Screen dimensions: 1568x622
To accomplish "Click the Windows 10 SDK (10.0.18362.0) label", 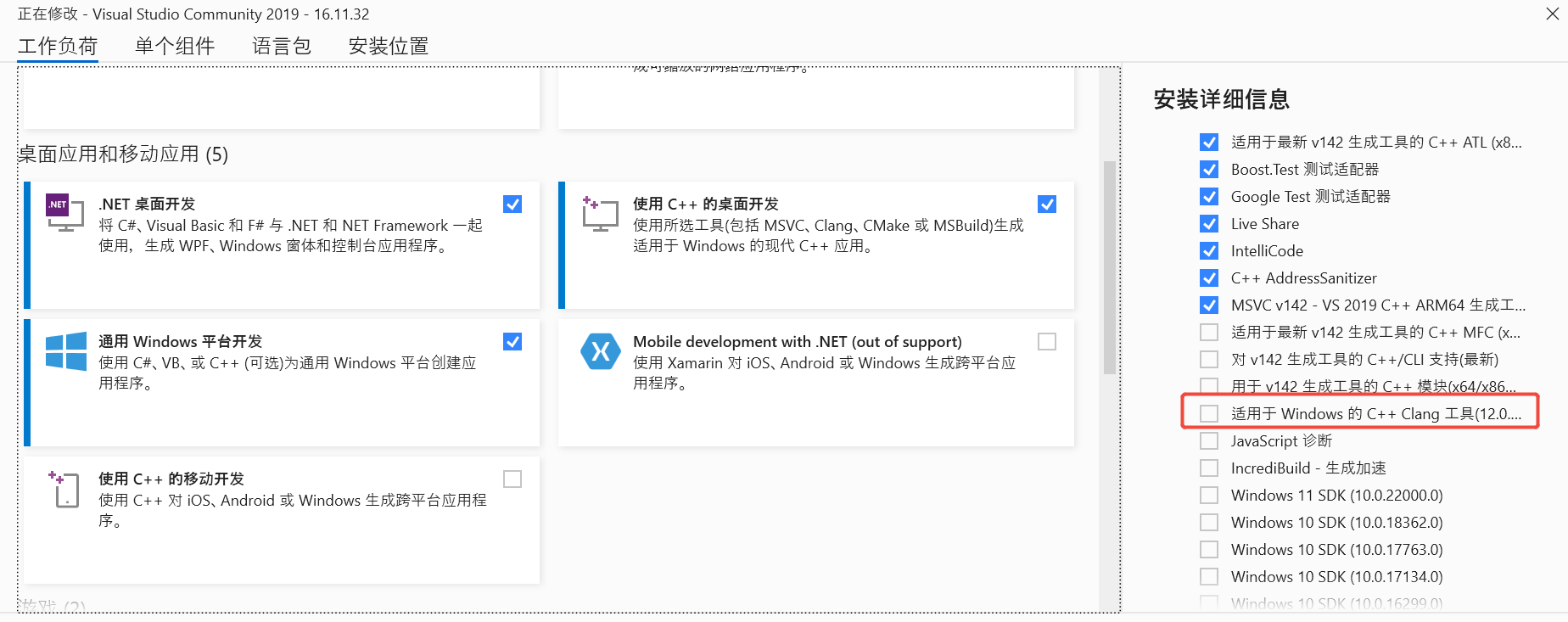I will (x=1337, y=523).
